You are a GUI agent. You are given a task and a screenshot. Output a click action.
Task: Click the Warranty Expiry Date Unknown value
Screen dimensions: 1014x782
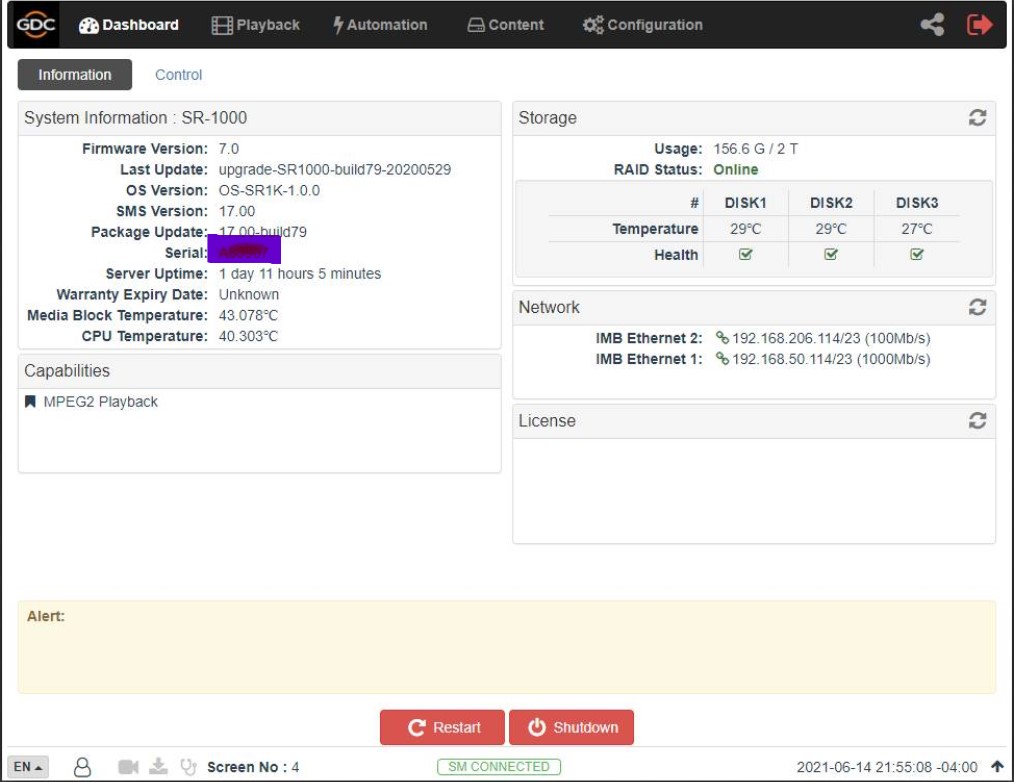point(248,294)
